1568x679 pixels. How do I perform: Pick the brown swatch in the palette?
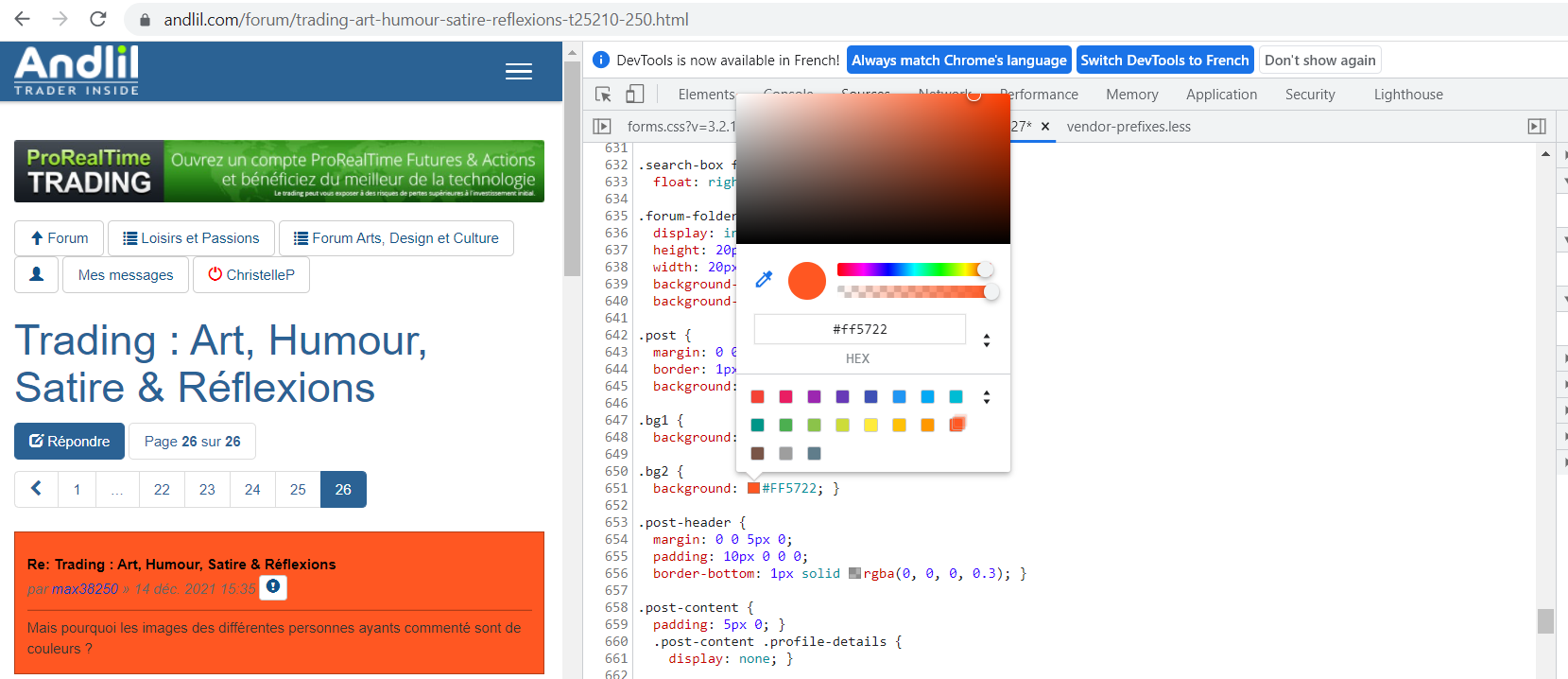757,454
